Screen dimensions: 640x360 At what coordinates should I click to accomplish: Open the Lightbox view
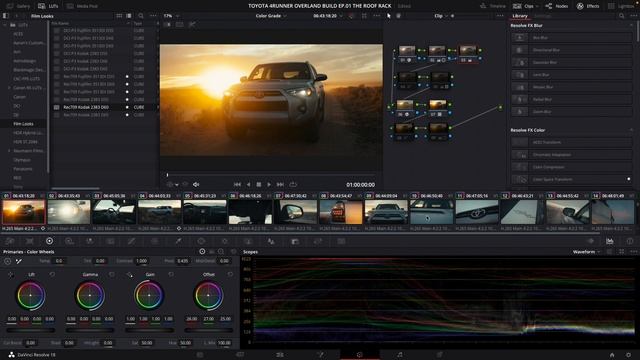[x=621, y=6]
